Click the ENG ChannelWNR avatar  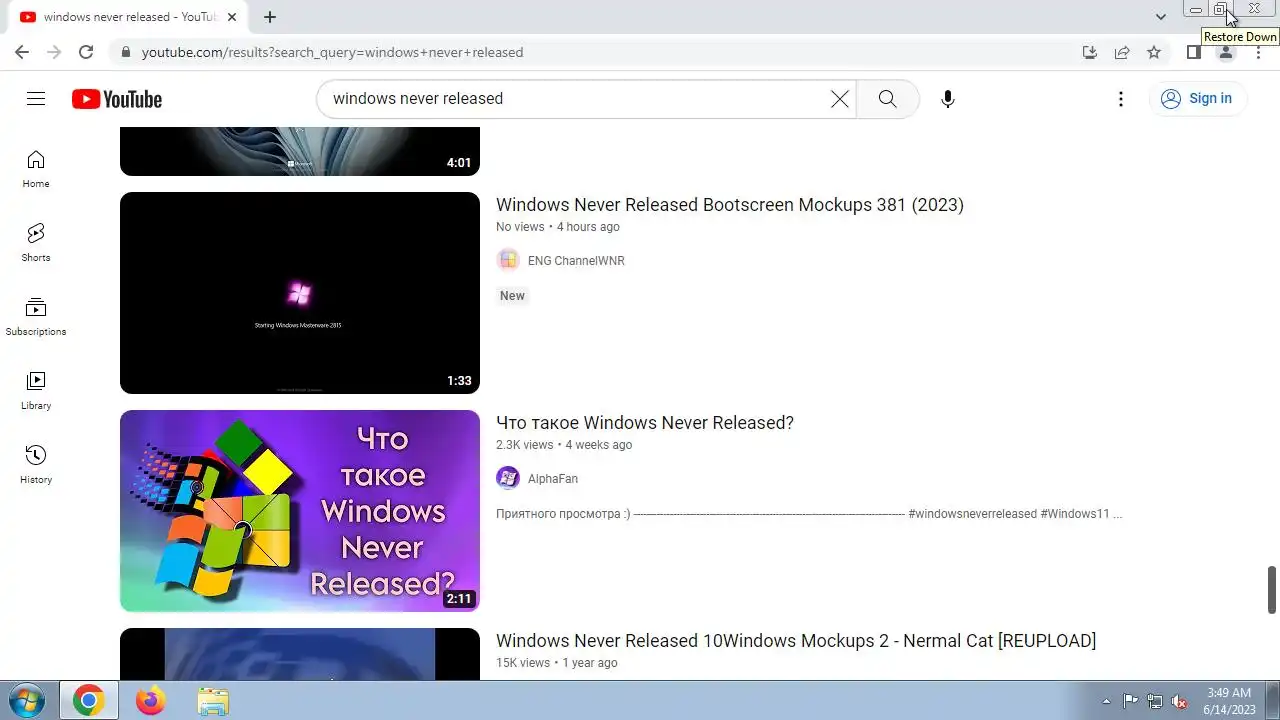[508, 260]
